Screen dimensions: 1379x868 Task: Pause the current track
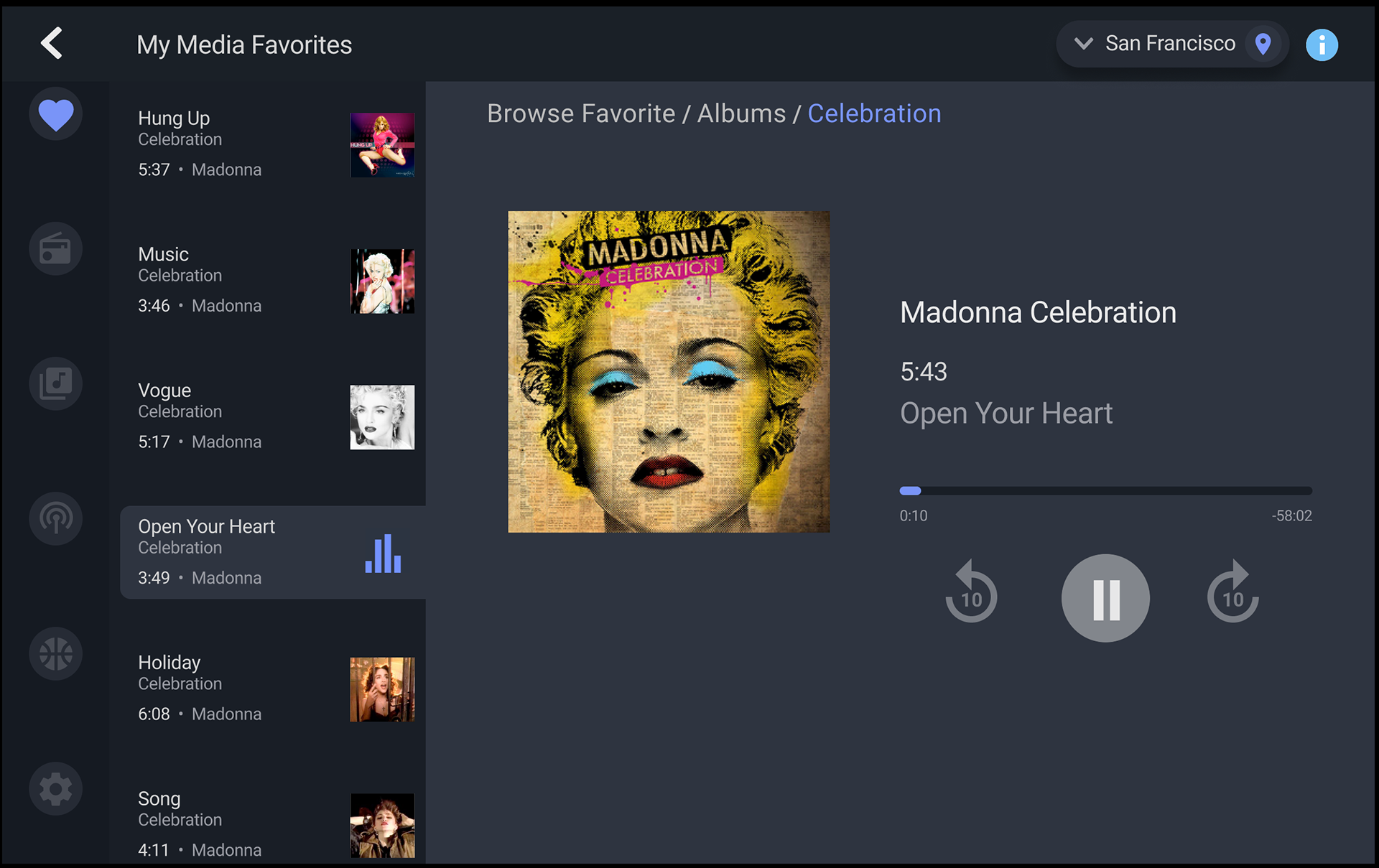(1105, 598)
